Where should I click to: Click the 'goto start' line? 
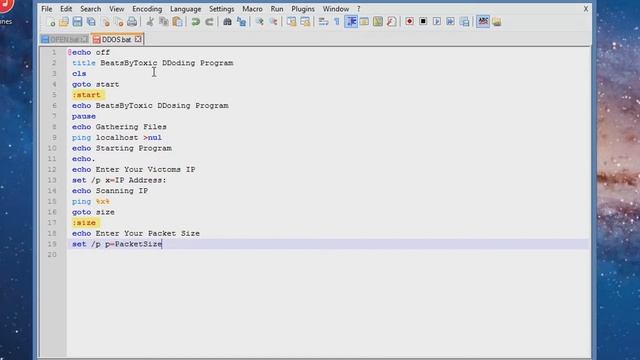point(96,84)
